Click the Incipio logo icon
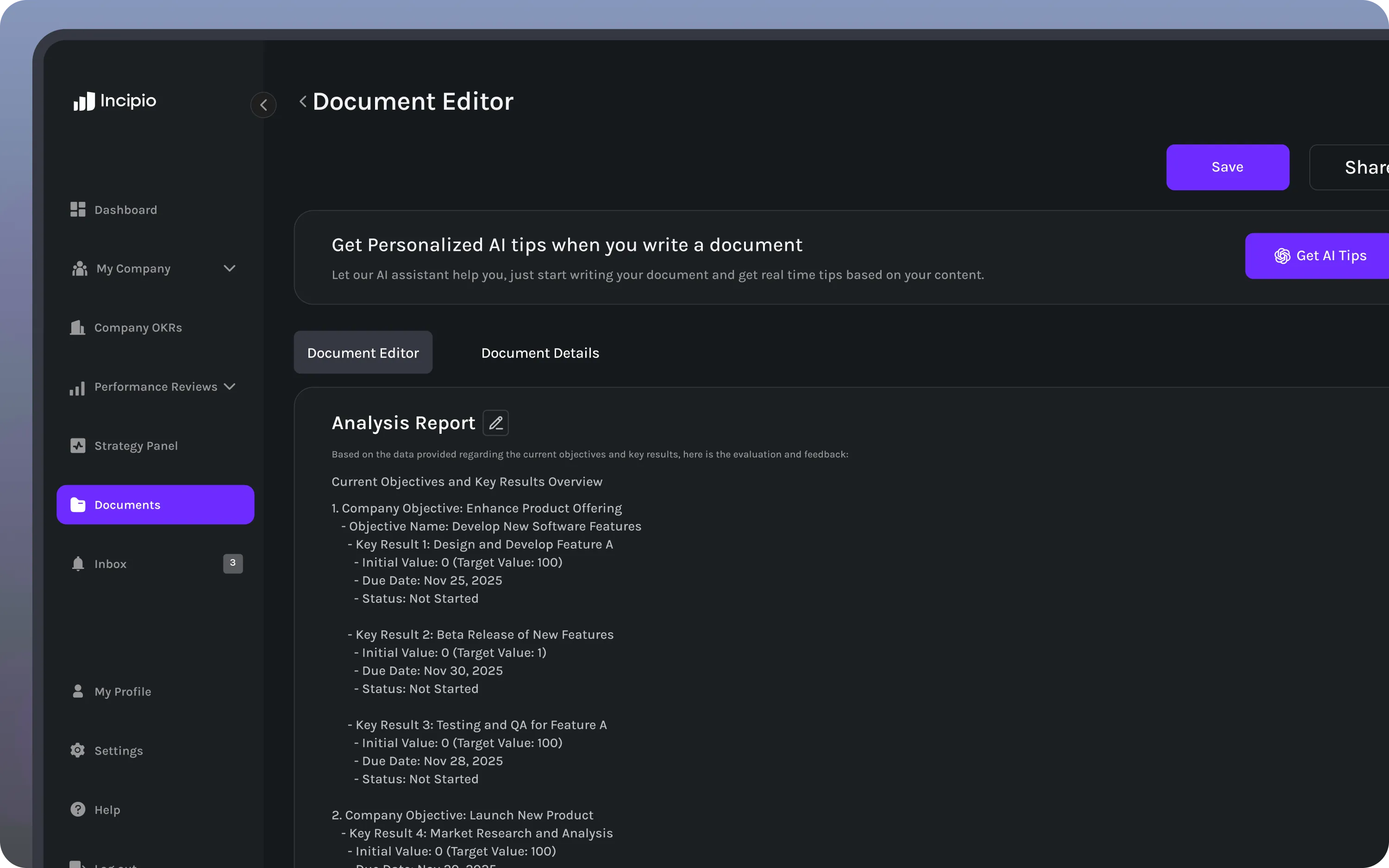The height and width of the screenshot is (868, 1389). click(84, 101)
